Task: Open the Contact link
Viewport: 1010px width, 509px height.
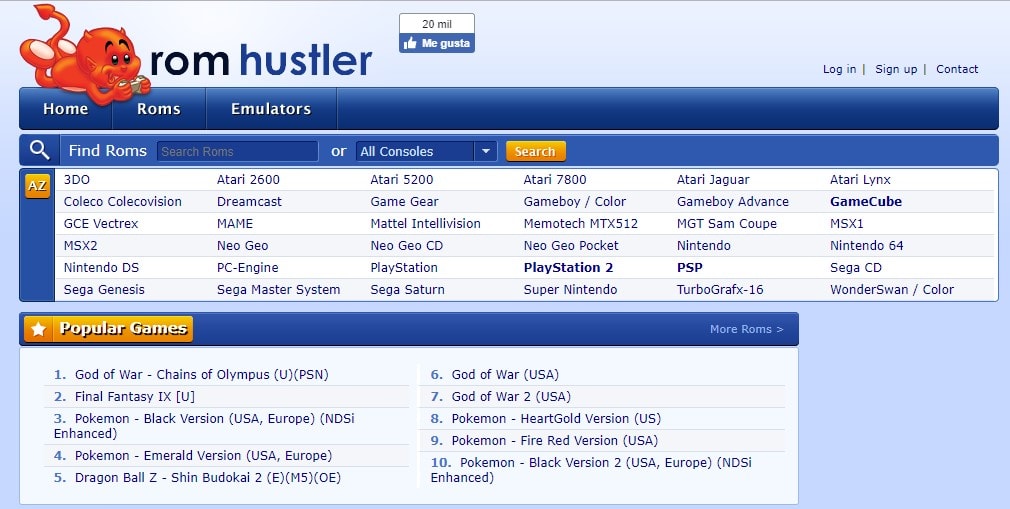Action: (x=957, y=69)
